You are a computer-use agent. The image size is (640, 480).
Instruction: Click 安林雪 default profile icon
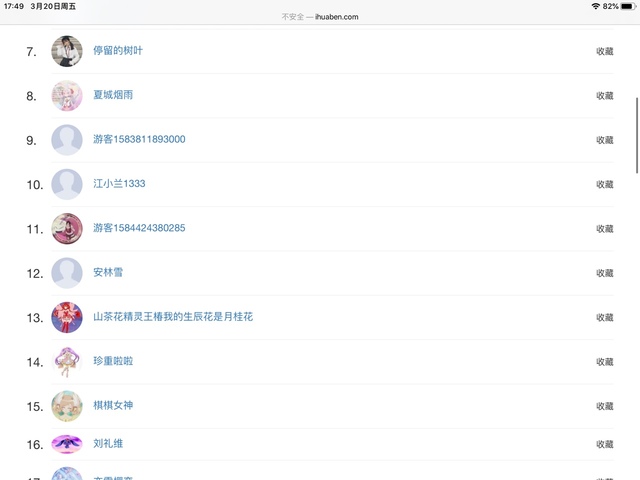coord(67,273)
